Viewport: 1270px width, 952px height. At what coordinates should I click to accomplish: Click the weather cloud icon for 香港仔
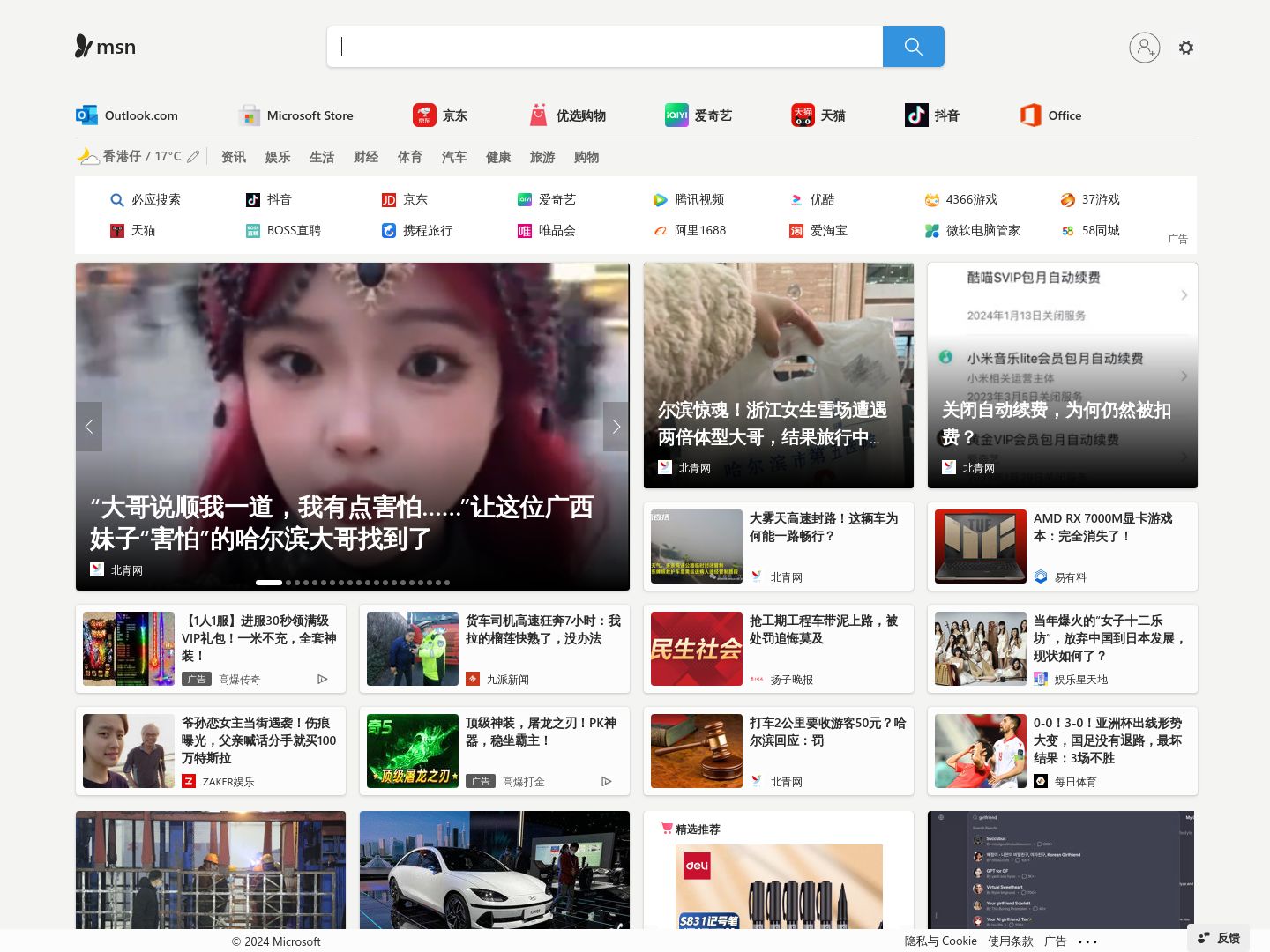click(87, 156)
